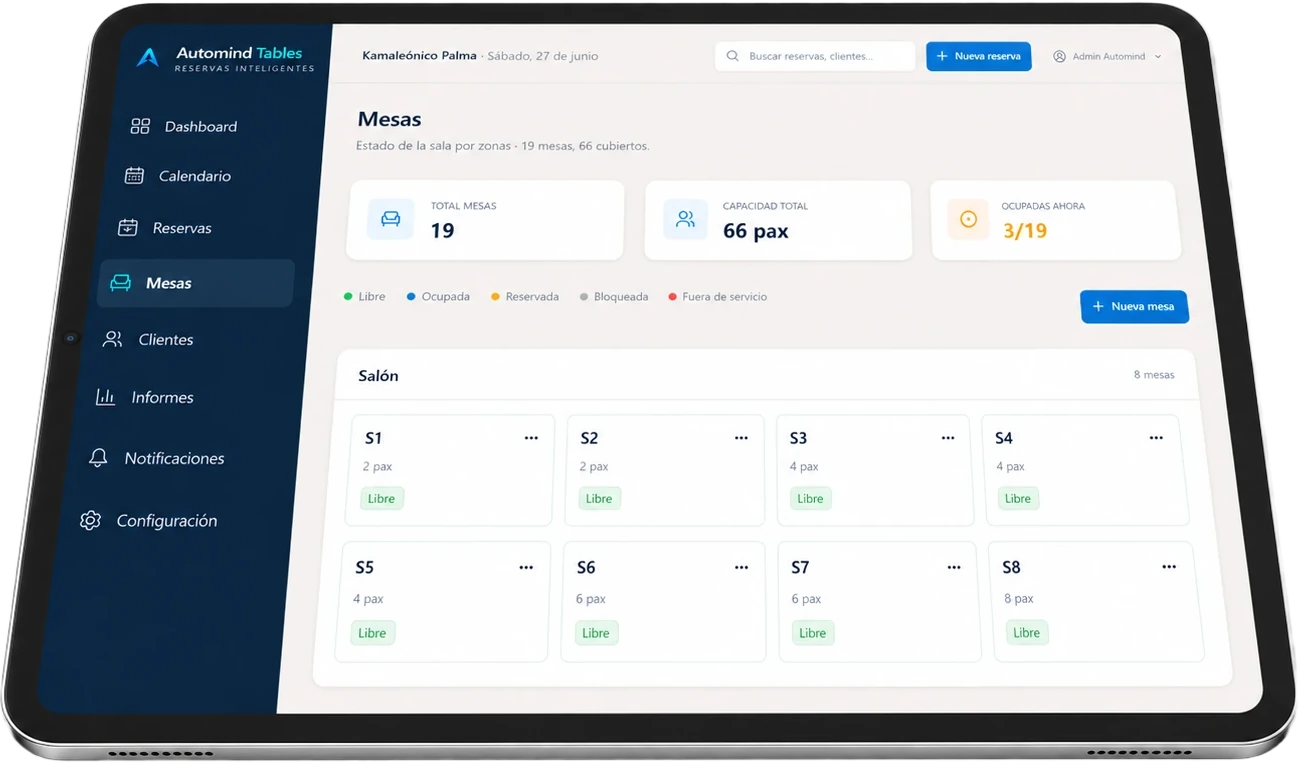The width and height of the screenshot is (1299, 762).
Task: Open the Clientes page
Action: point(150,340)
